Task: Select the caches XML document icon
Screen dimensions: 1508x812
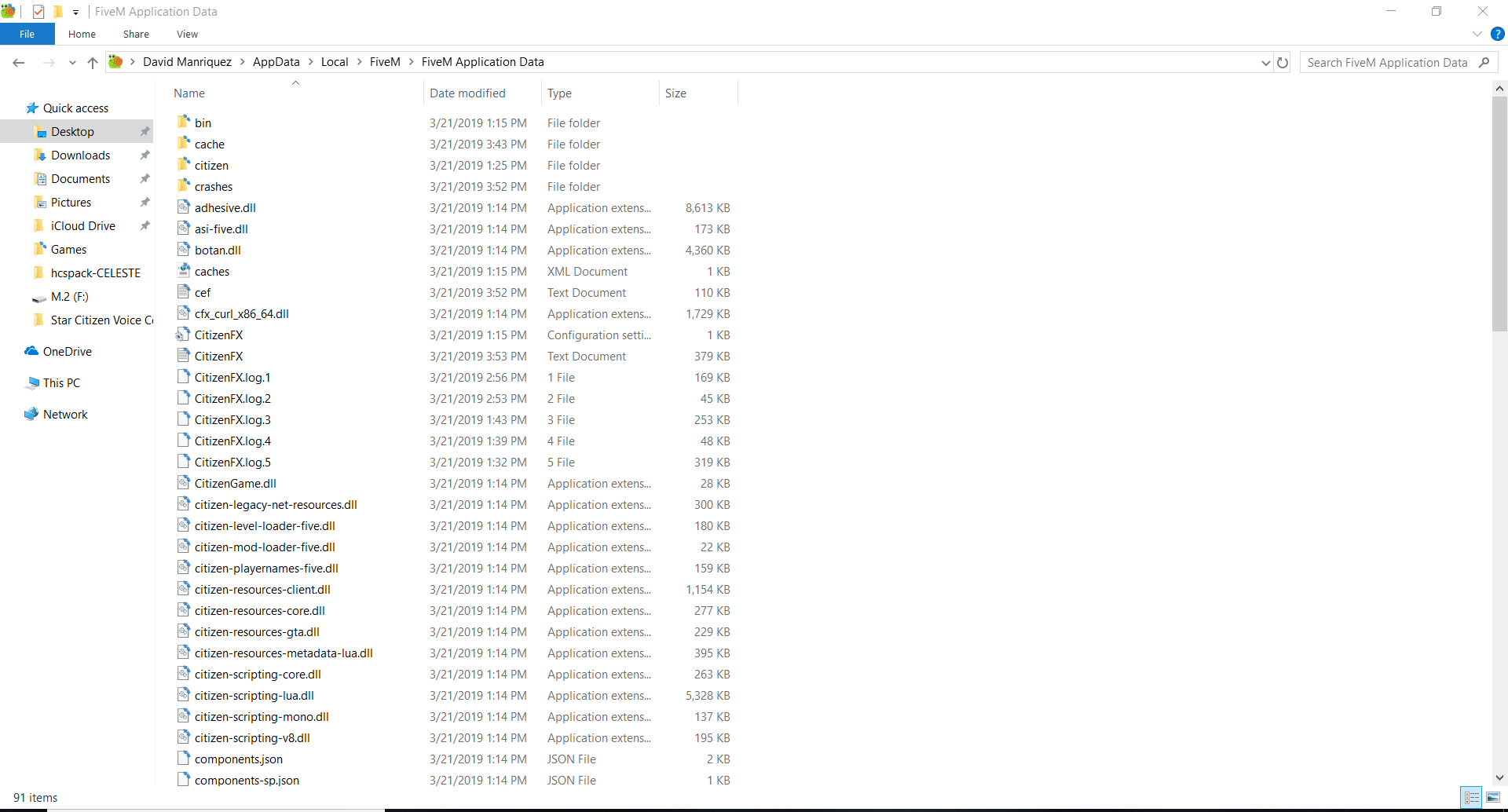Action: (x=184, y=271)
